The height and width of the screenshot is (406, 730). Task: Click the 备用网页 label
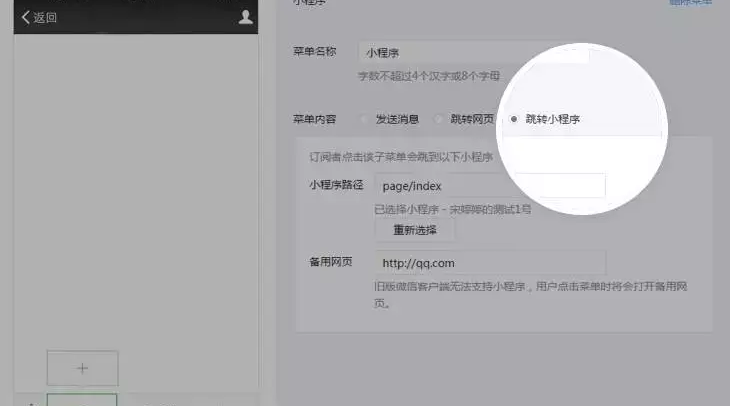331,262
